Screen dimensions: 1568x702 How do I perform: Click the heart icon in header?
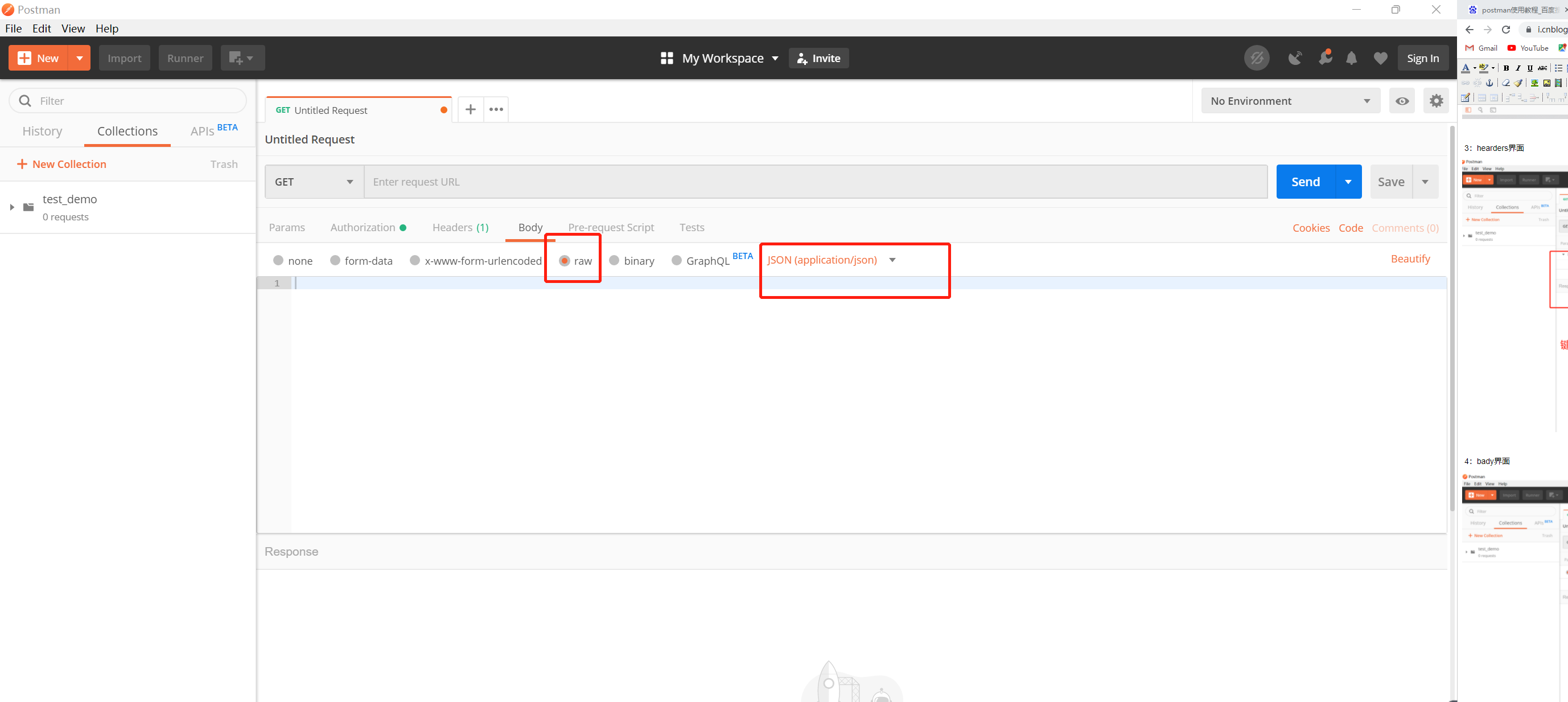tap(1380, 59)
